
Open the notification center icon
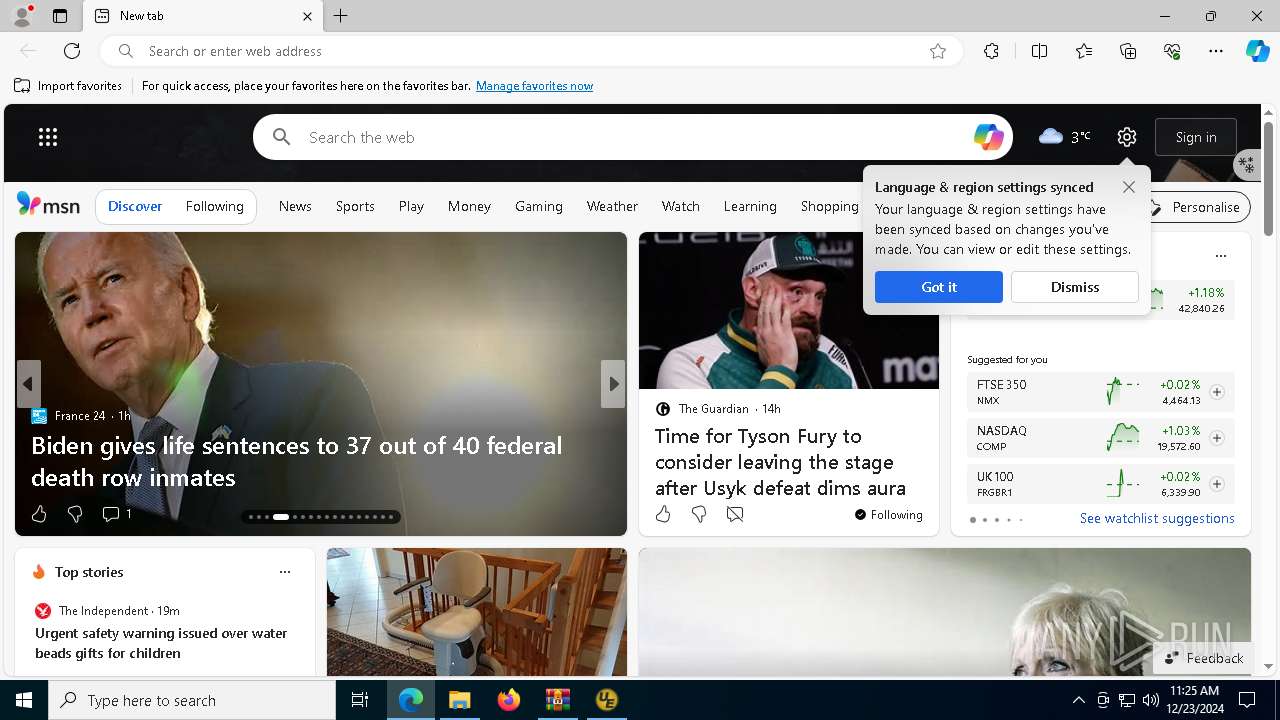[x=1247, y=700]
